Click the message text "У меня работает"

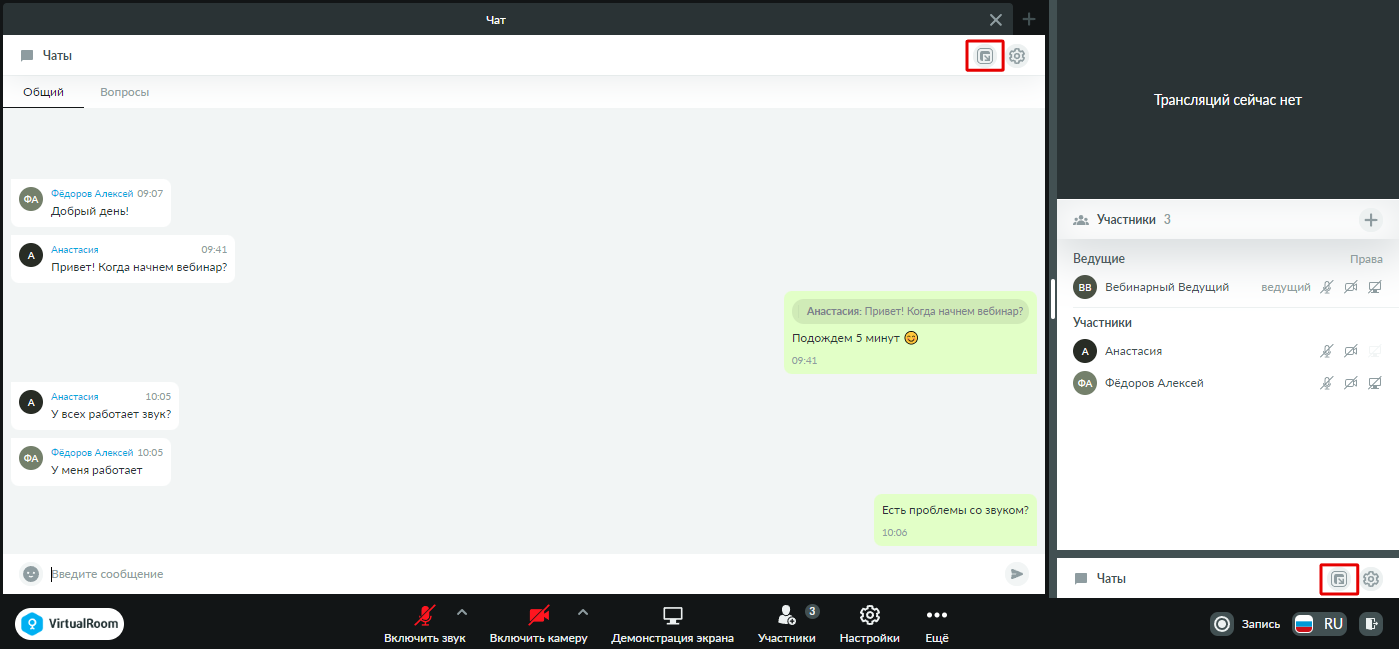pyautogui.click(x=97, y=470)
